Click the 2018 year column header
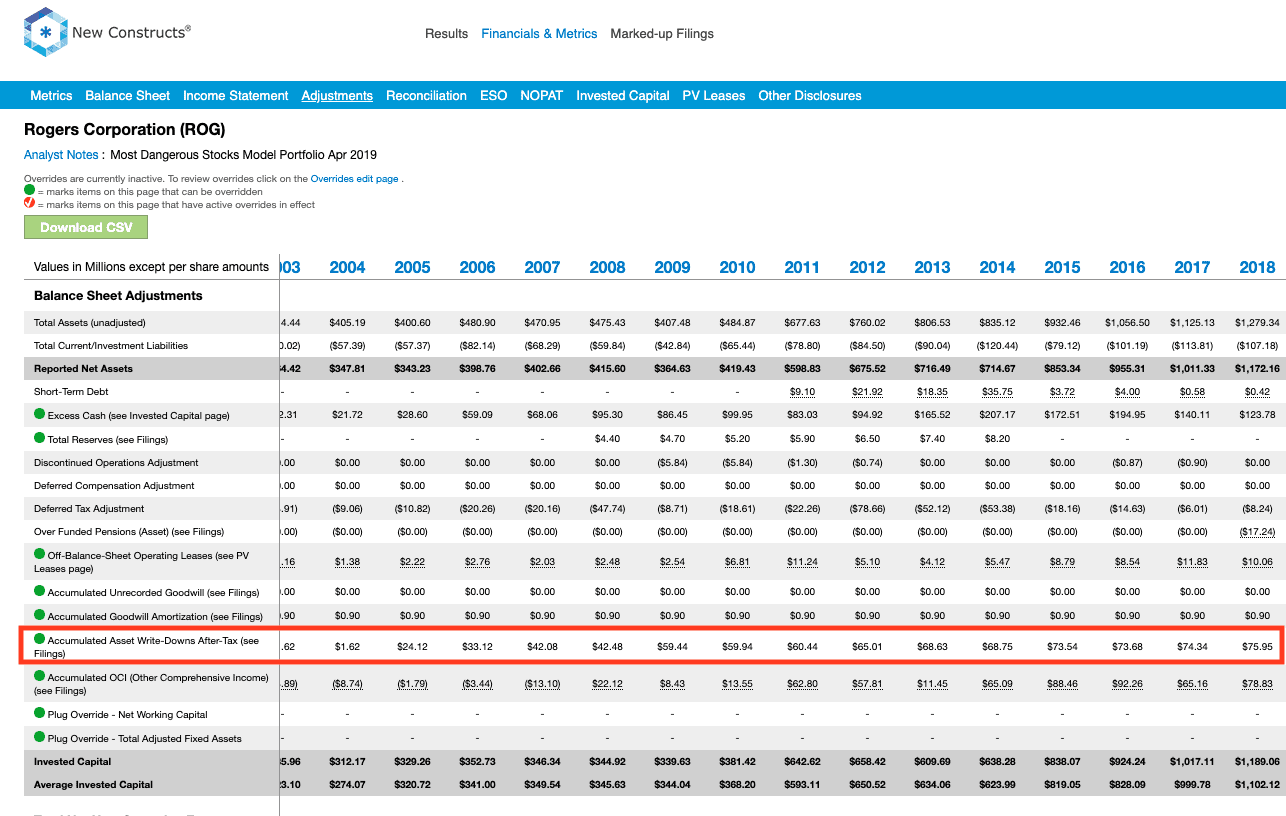 tap(1257, 267)
